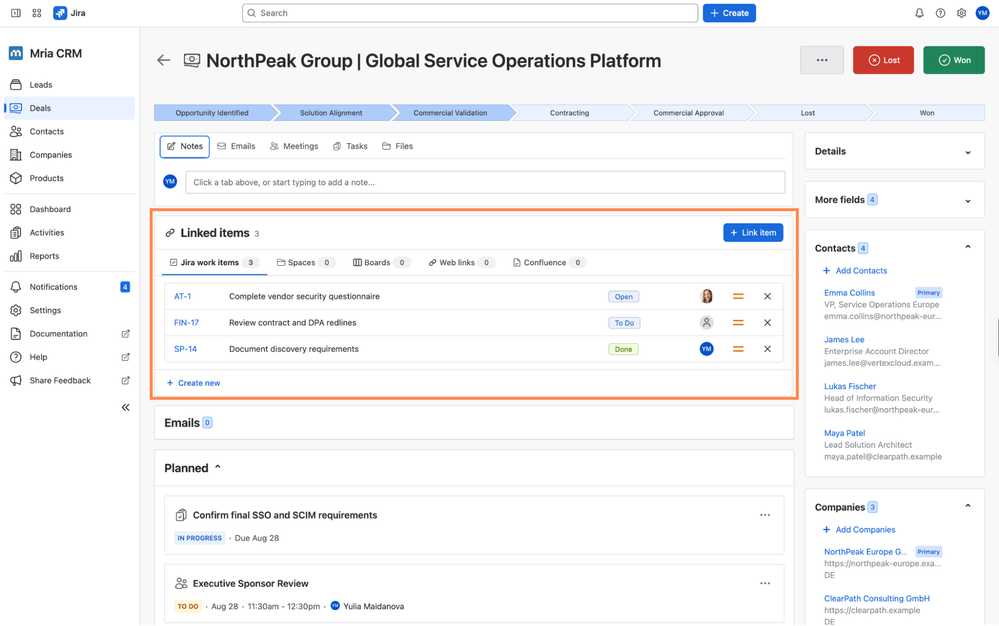Click the AT-1 medium priority icon
This screenshot has height=626, width=999.
tap(738, 296)
